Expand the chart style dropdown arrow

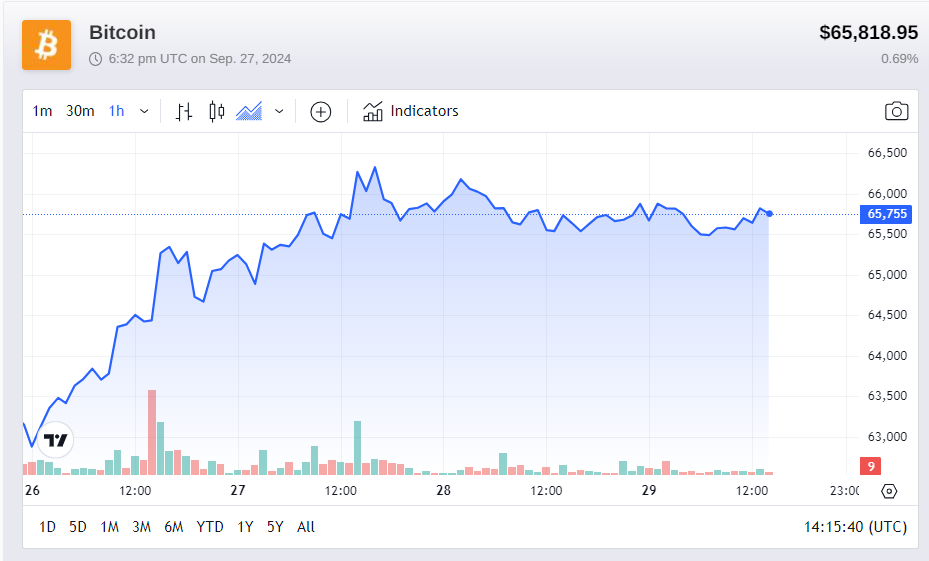point(279,111)
